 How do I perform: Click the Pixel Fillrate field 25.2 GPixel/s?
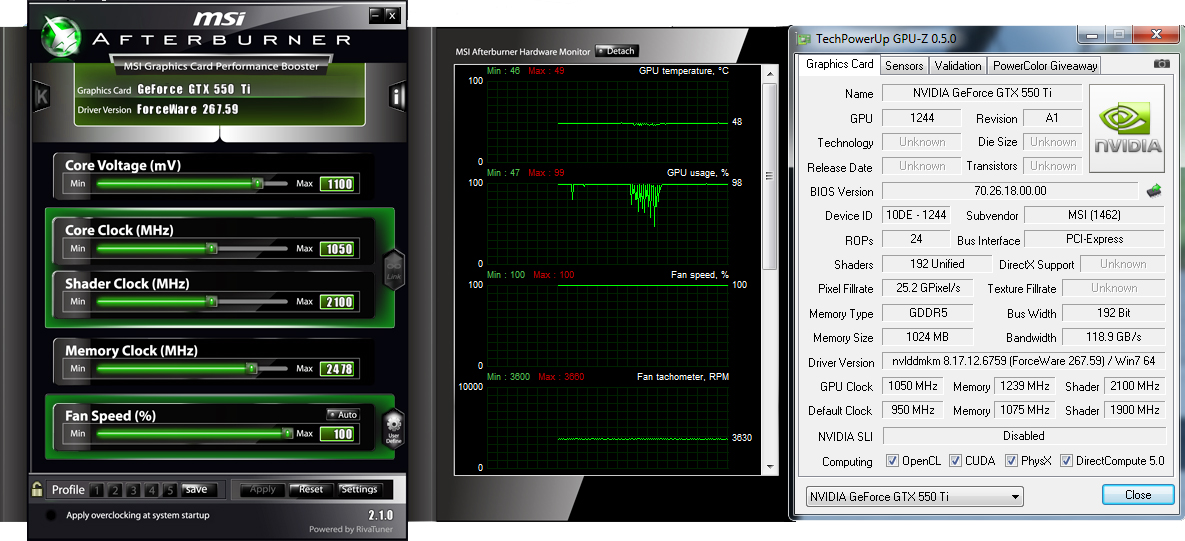(x=927, y=288)
